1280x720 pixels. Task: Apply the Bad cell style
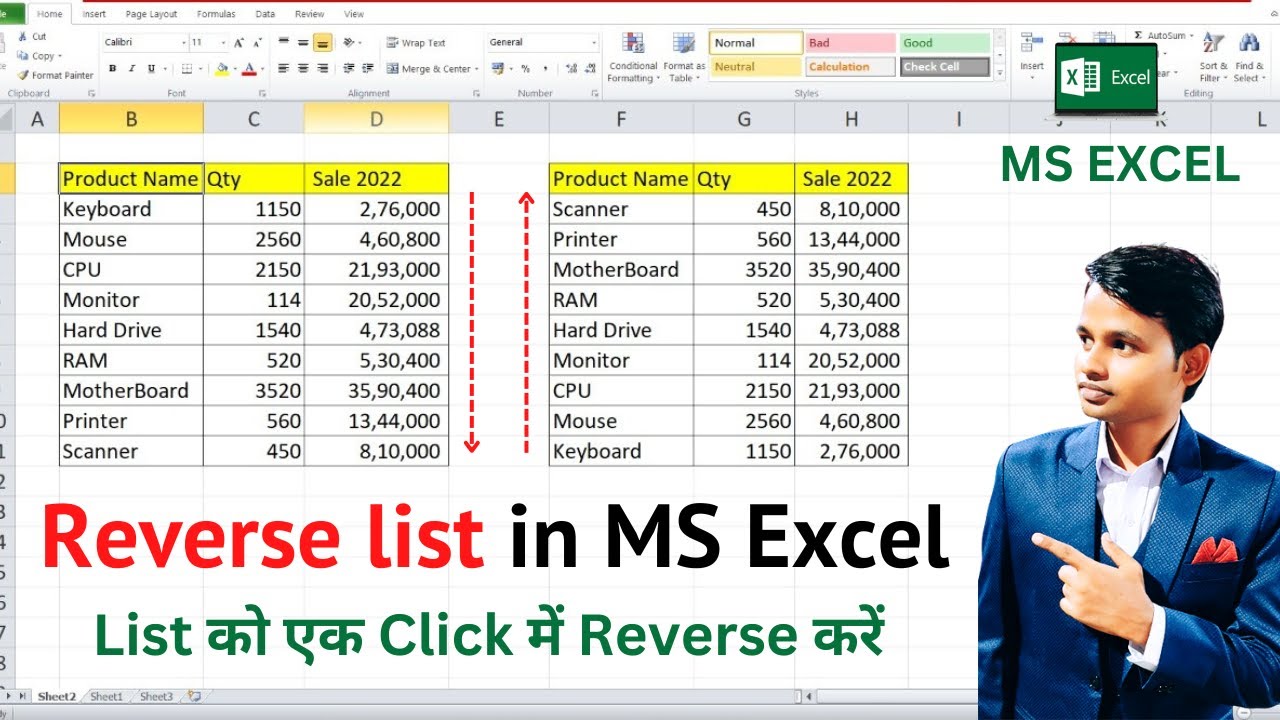(850, 43)
